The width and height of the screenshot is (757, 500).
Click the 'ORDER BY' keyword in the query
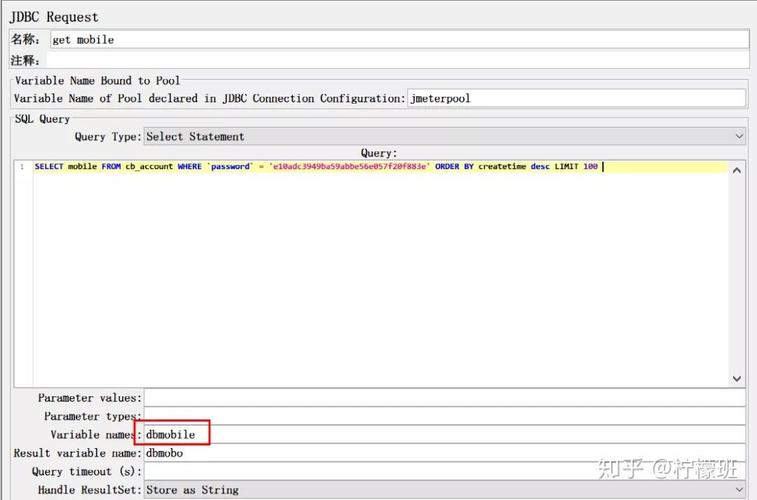454,167
